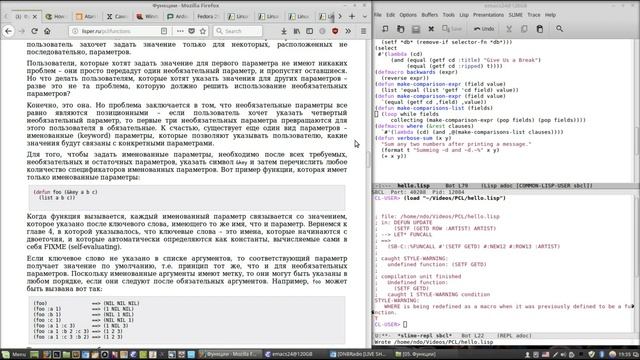This screenshot has height=360, width=640.
Task: Switch to the Winn tab
Action: [147, 16]
